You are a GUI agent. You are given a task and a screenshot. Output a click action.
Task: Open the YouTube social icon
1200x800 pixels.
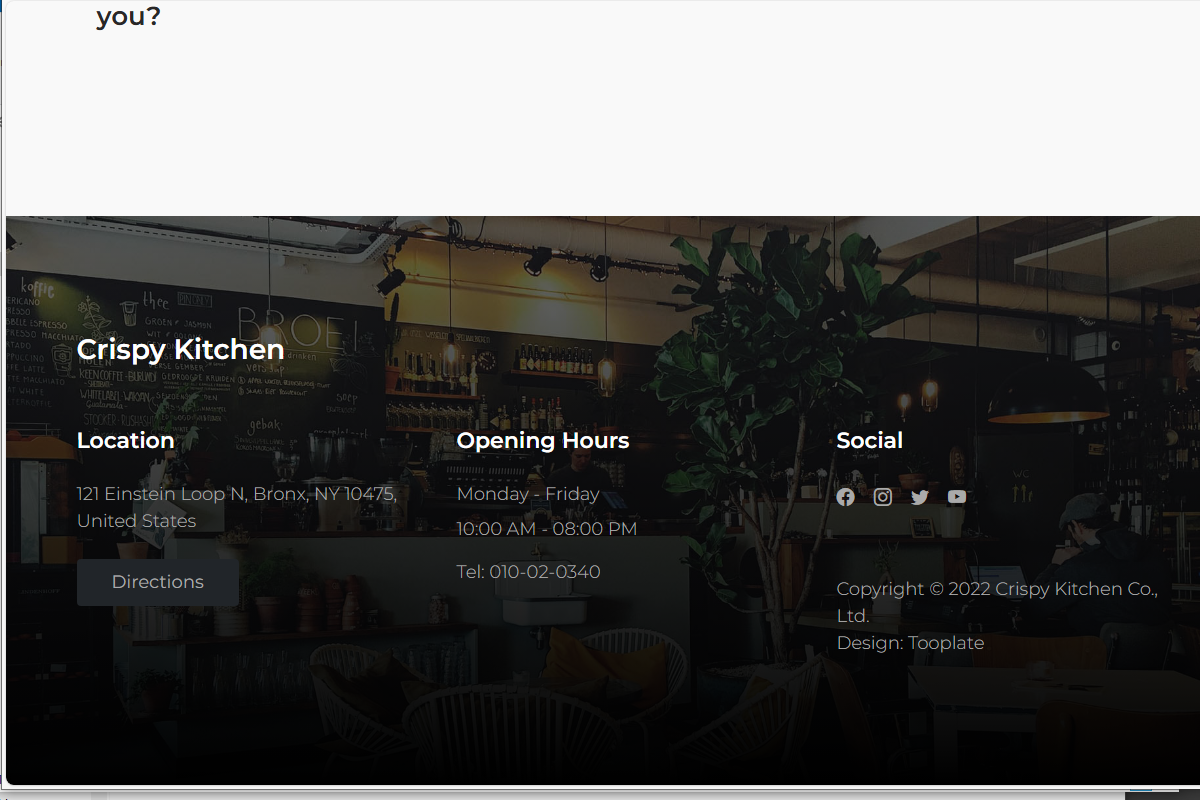[957, 497]
